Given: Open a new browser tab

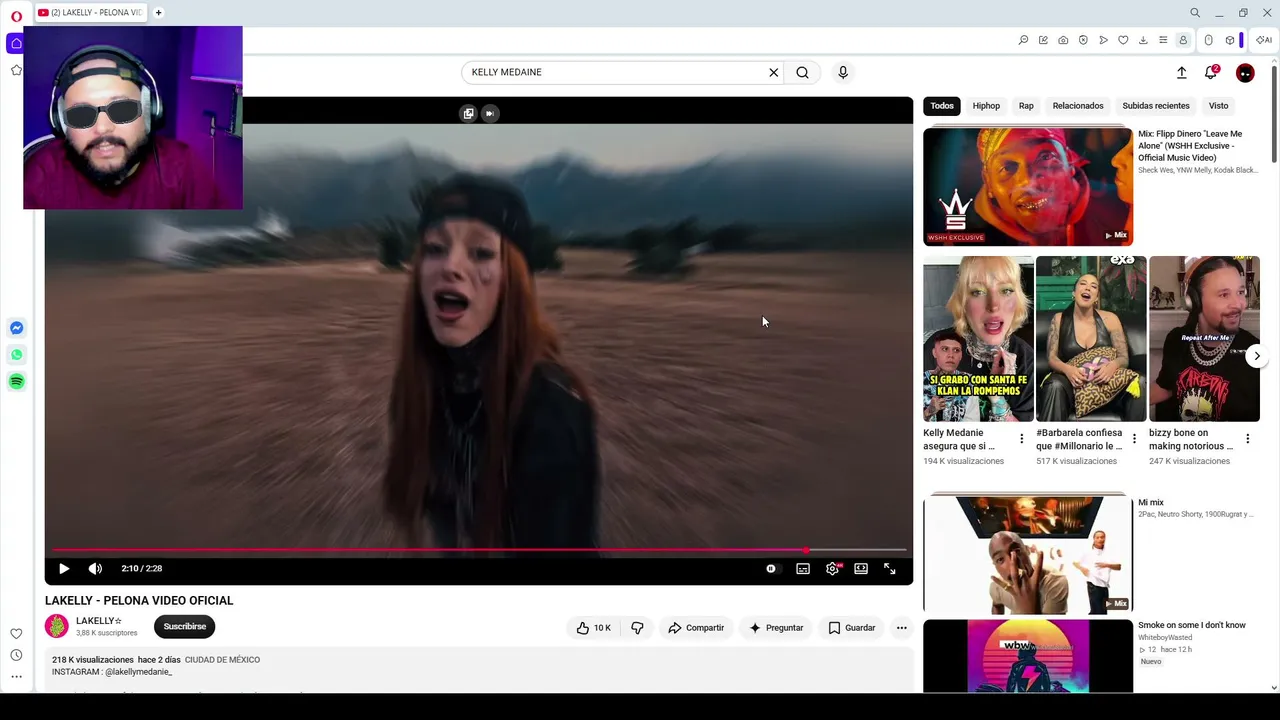Looking at the screenshot, I should pyautogui.click(x=158, y=13).
